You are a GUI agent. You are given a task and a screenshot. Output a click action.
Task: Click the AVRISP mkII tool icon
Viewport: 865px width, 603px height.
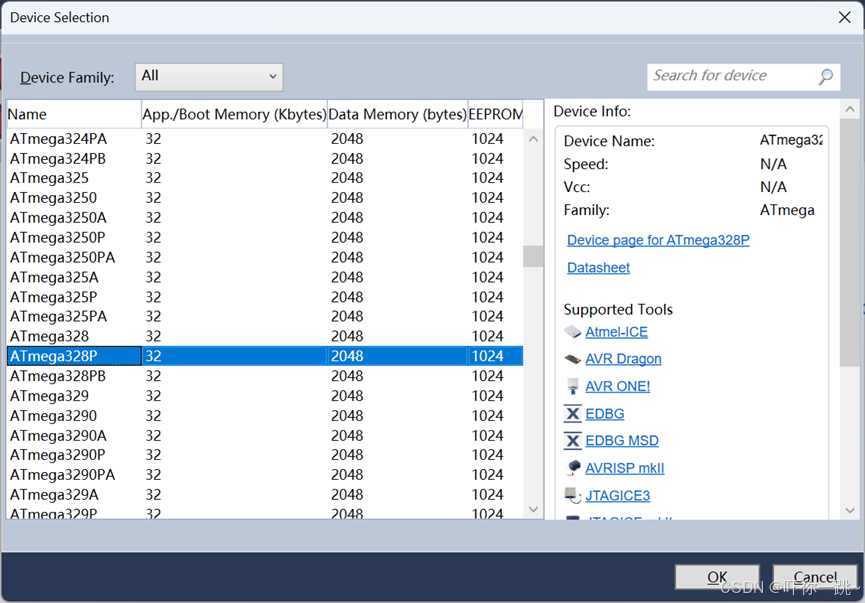pos(573,467)
